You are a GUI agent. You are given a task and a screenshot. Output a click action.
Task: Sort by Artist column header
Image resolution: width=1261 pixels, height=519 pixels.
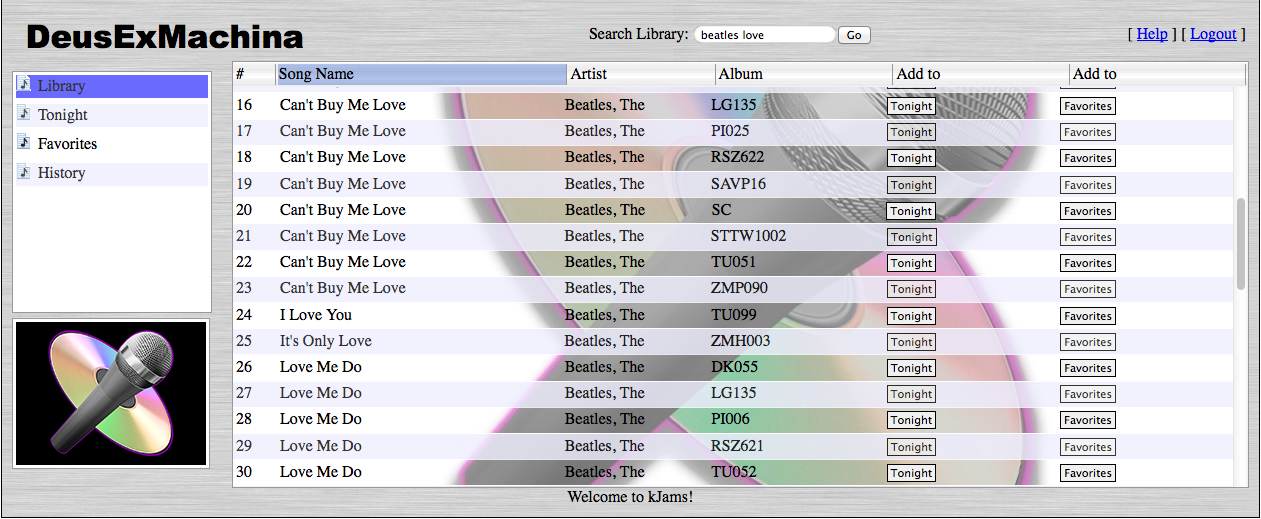[x=640, y=74]
